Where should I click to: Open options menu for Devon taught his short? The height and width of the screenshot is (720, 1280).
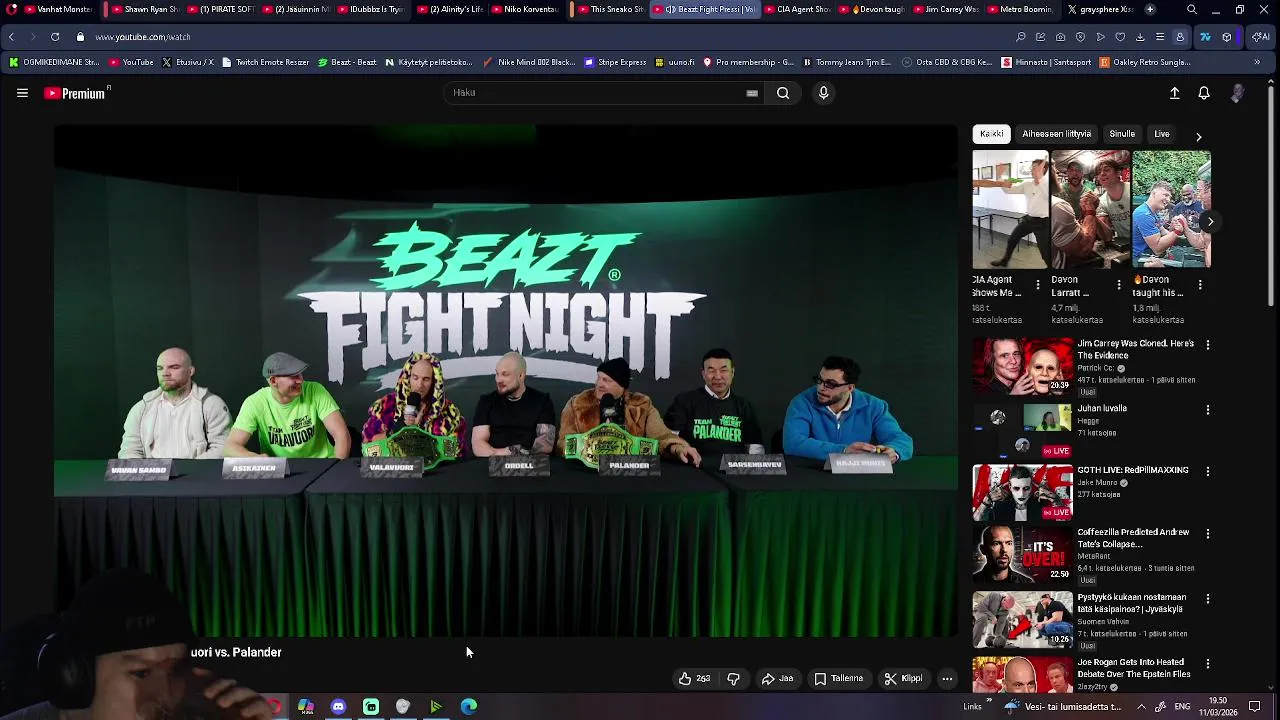point(1200,285)
